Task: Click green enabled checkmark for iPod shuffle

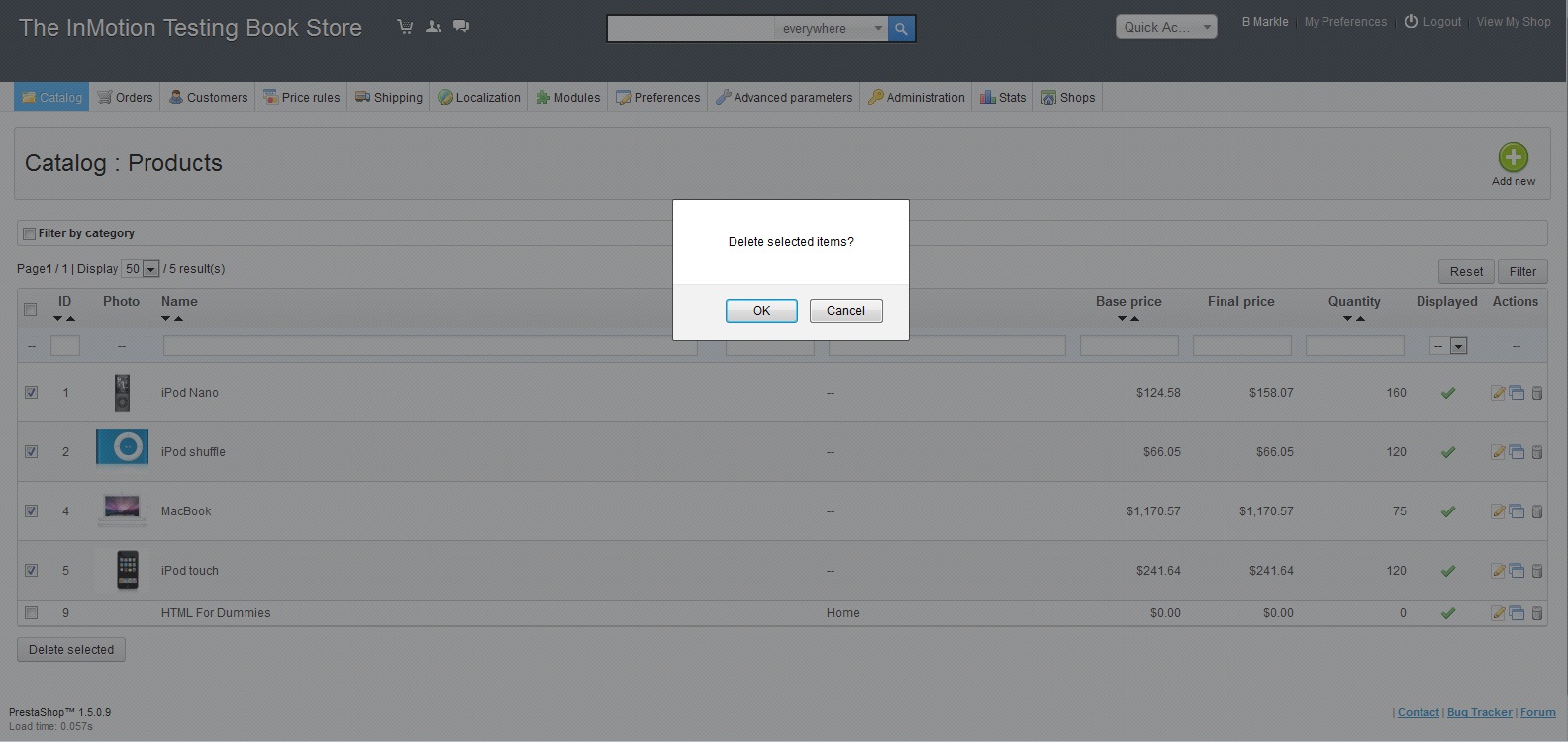Action: pos(1447,452)
